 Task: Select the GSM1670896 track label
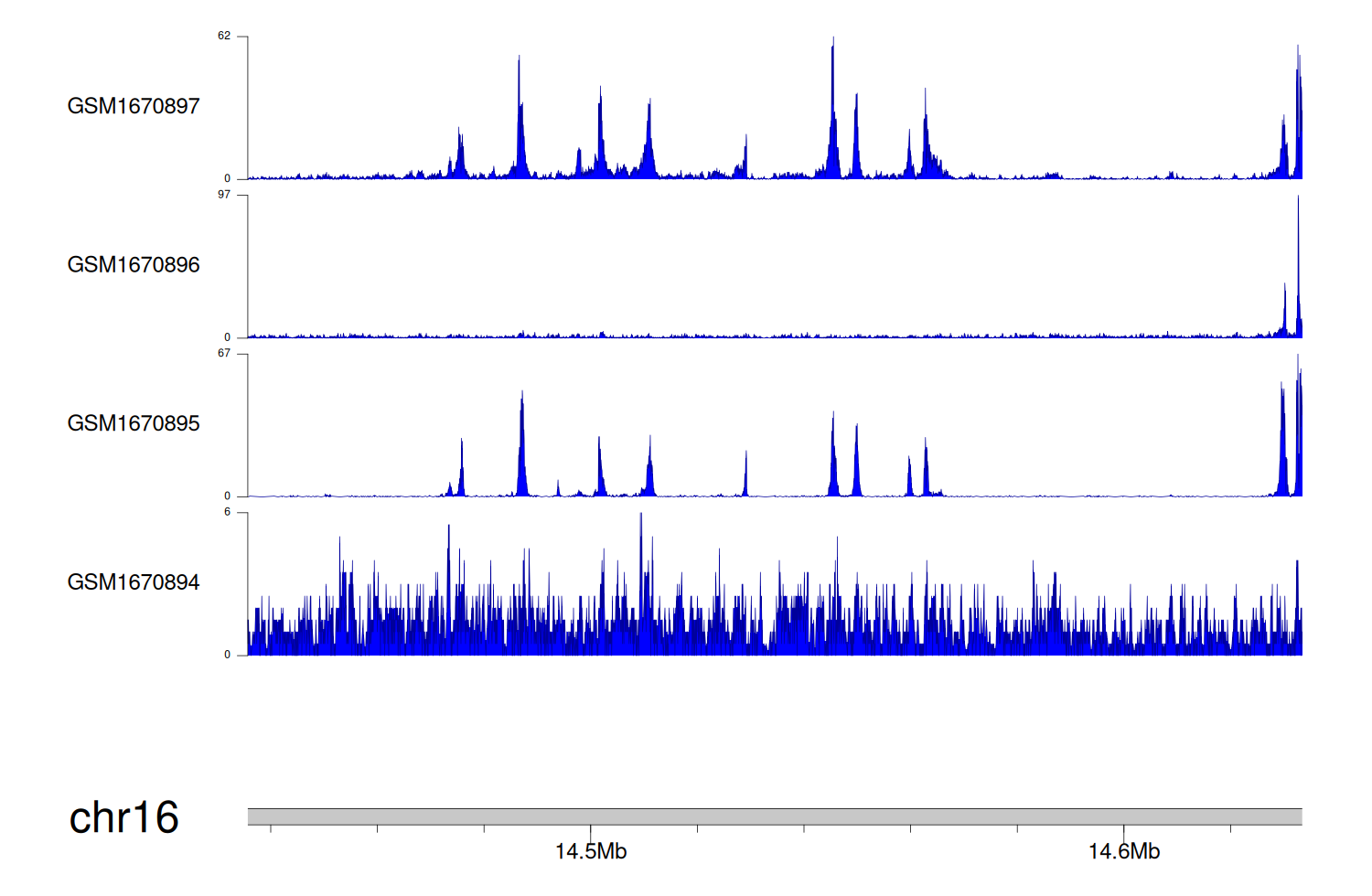click(x=134, y=265)
